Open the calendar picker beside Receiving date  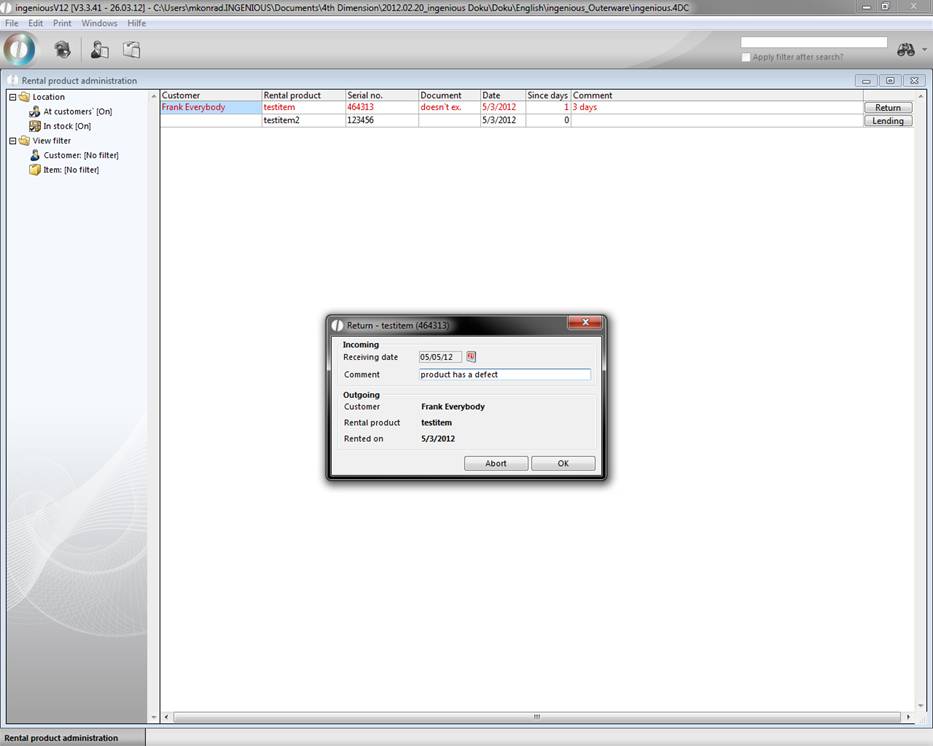click(472, 357)
